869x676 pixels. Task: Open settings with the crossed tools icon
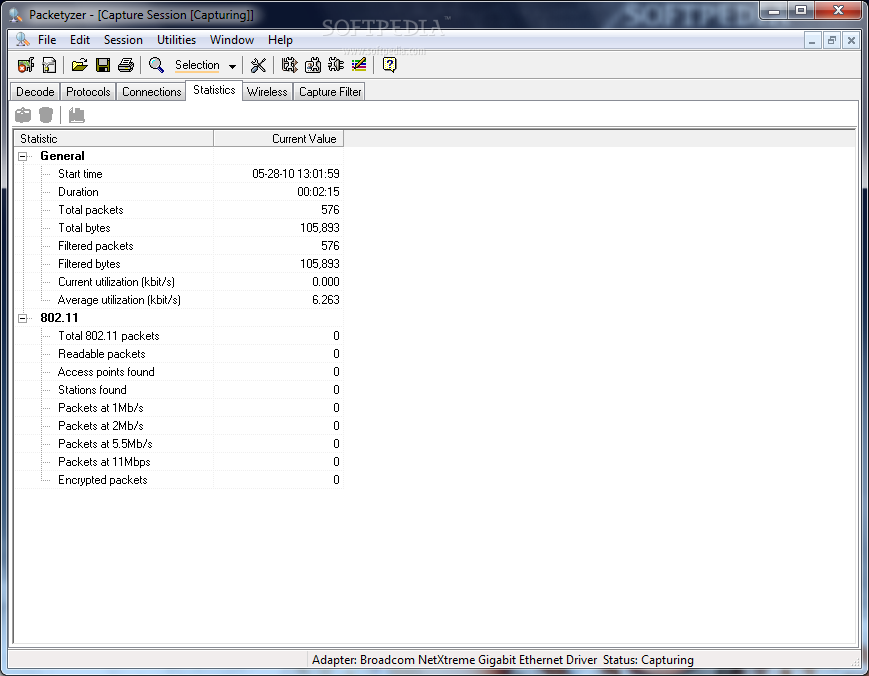coord(258,65)
